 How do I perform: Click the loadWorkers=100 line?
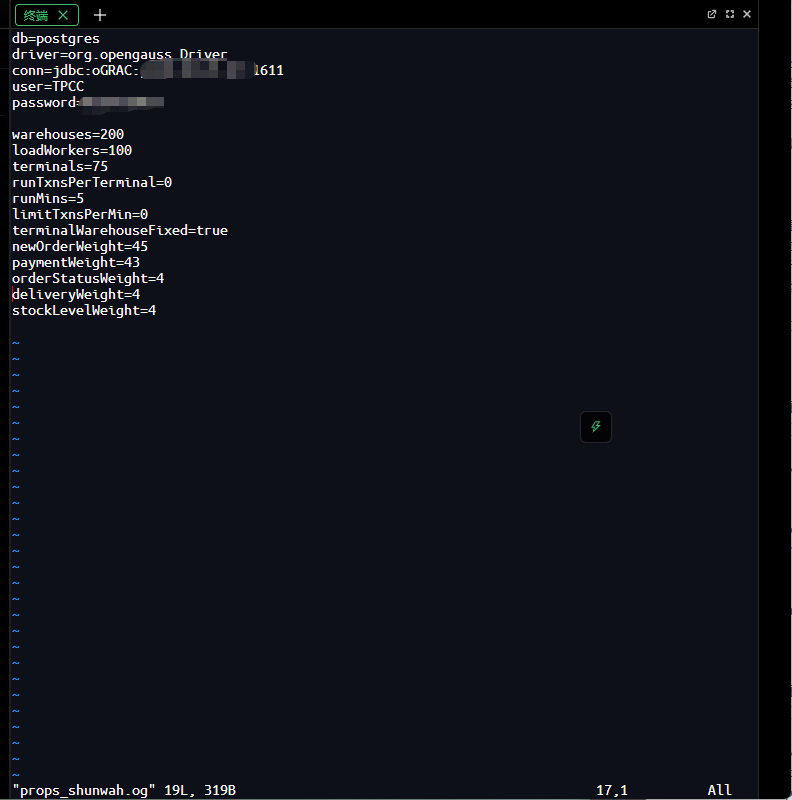[72, 151]
